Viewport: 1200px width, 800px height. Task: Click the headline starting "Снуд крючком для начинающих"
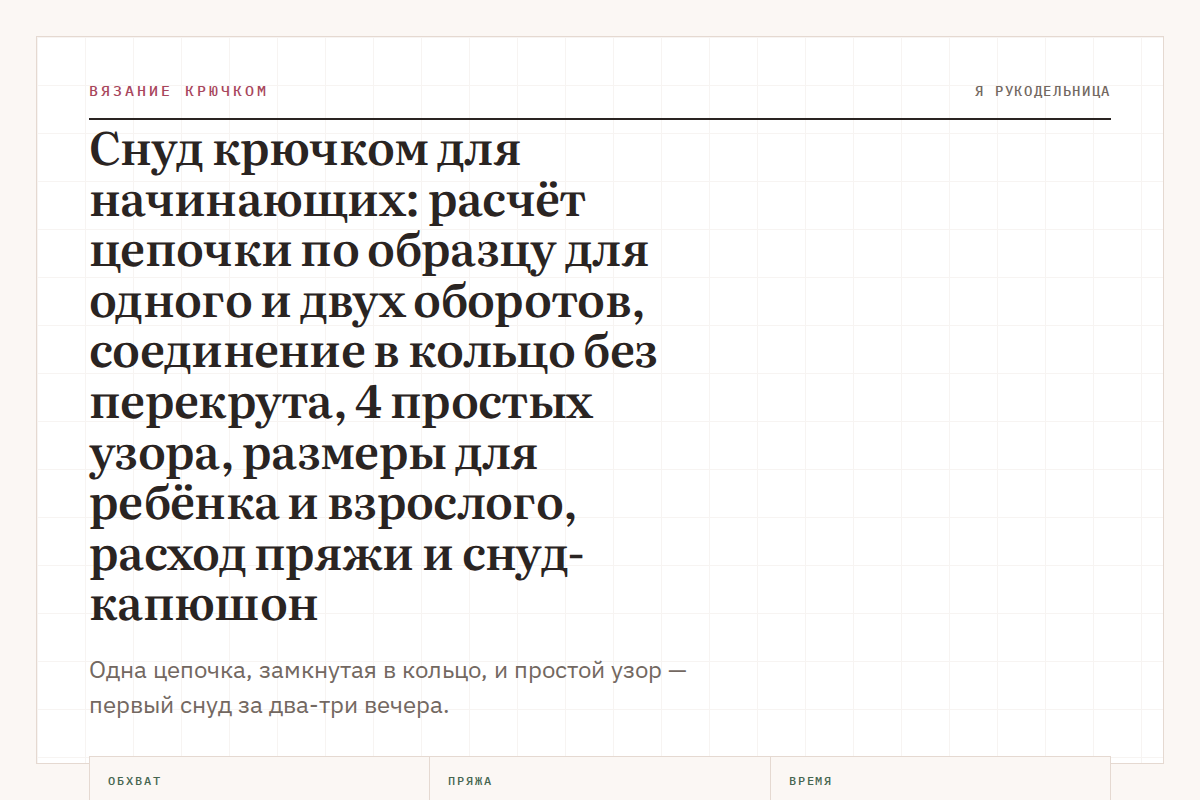(x=373, y=379)
